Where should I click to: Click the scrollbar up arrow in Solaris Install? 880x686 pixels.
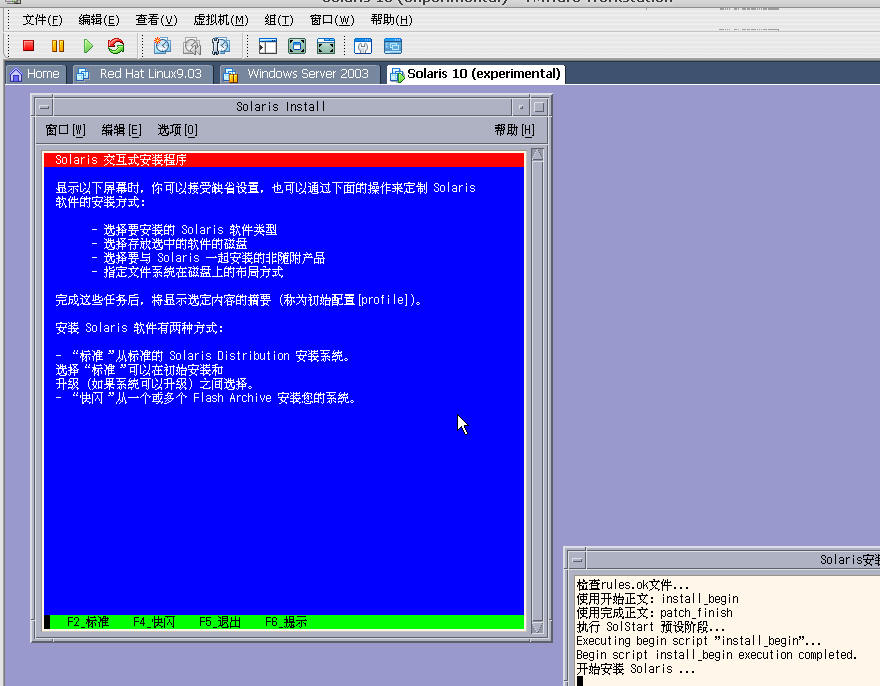pyautogui.click(x=537, y=155)
